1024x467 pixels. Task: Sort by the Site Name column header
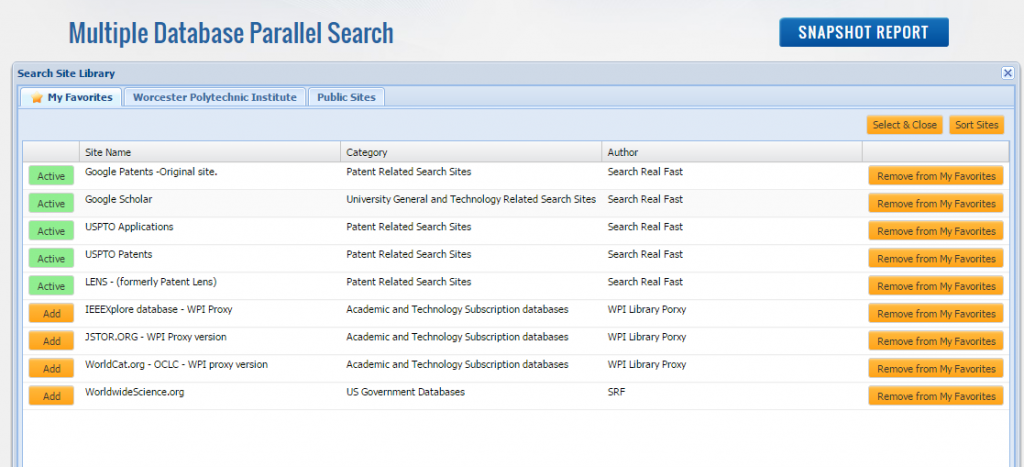coord(210,152)
